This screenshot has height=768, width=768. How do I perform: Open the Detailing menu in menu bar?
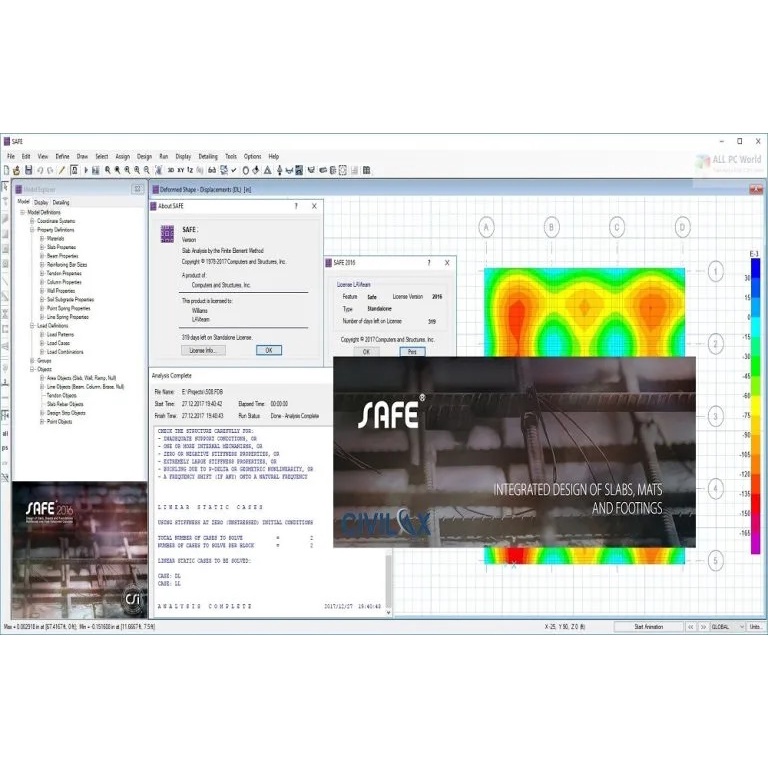pos(208,156)
